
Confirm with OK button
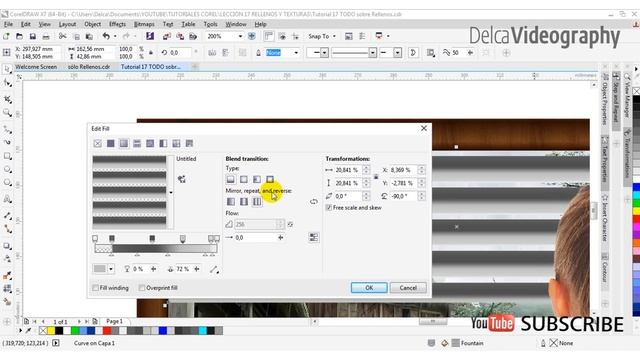(x=369, y=288)
